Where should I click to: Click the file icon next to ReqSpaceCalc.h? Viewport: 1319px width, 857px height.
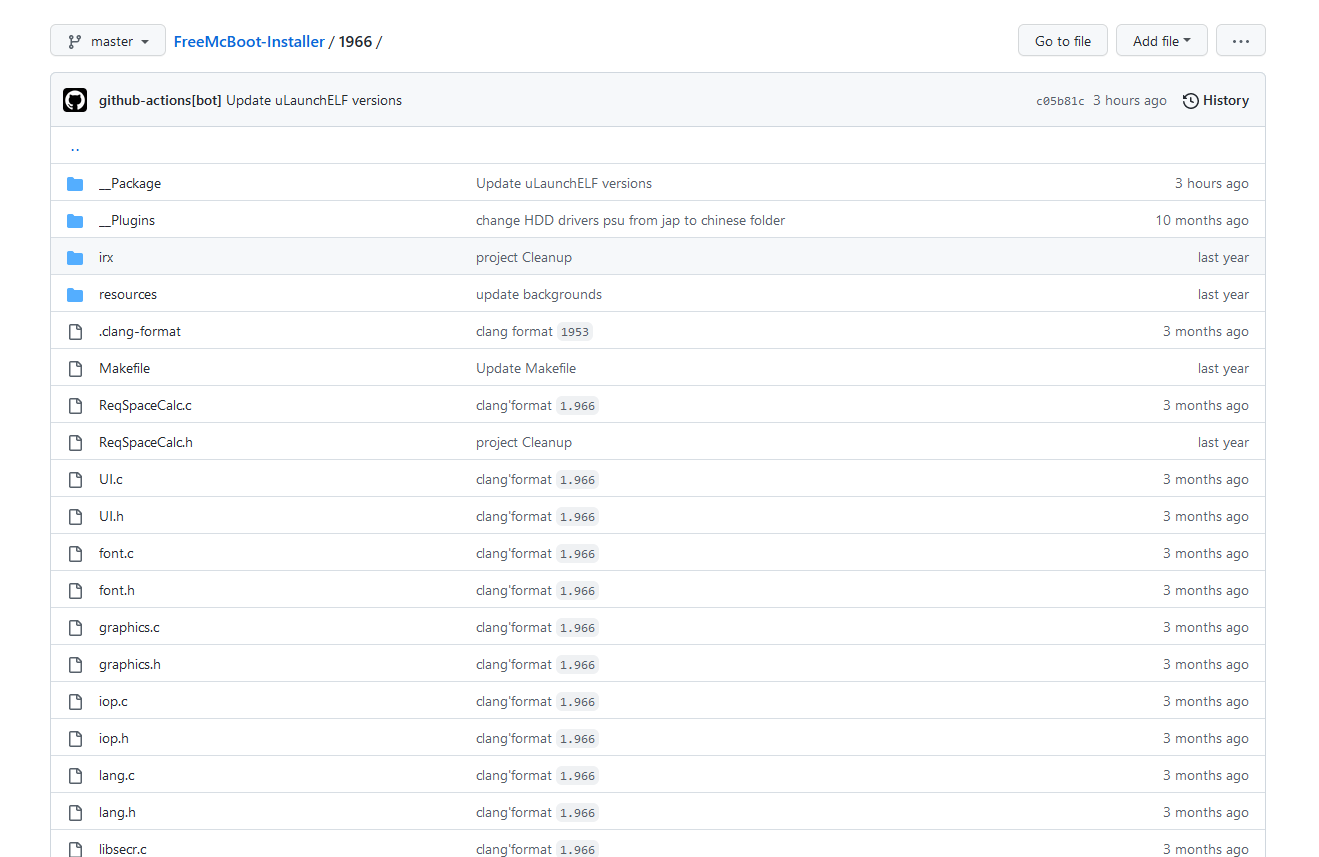click(75, 442)
